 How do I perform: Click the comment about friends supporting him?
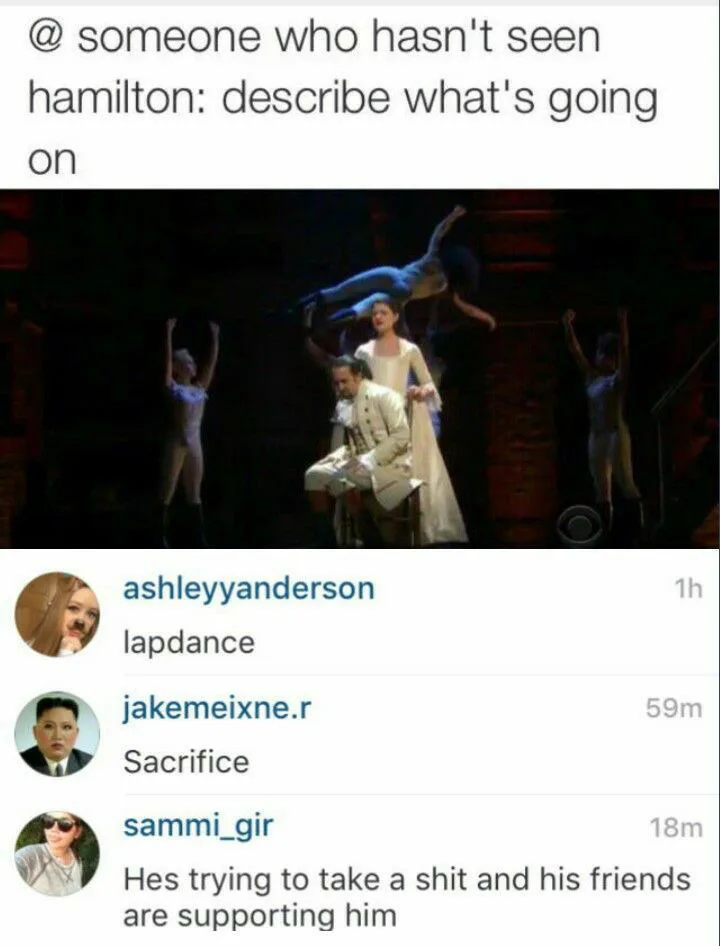coord(407,897)
